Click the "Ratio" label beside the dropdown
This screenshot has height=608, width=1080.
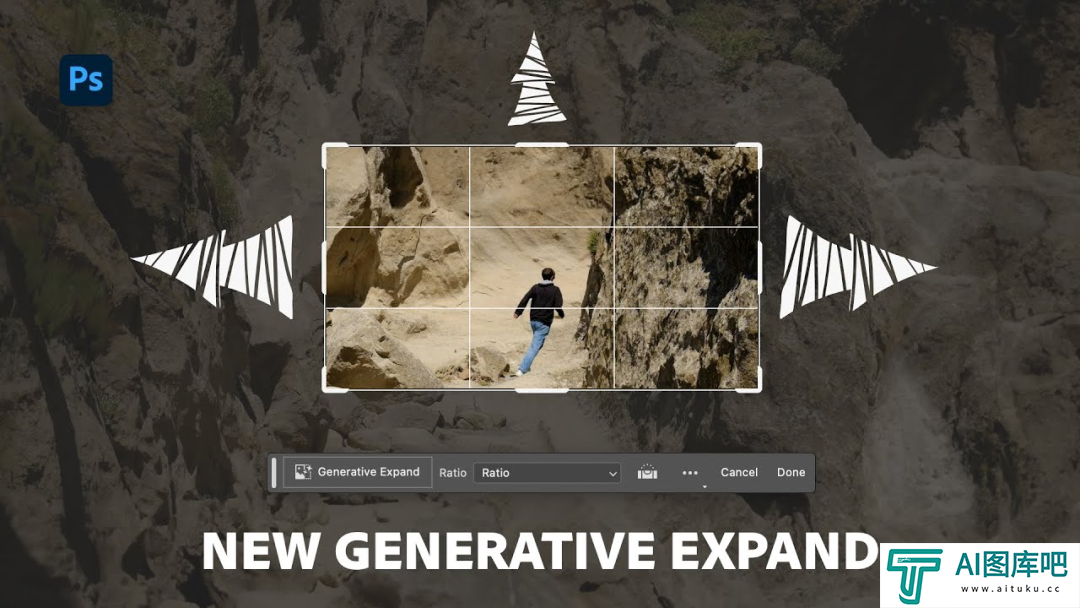point(453,473)
